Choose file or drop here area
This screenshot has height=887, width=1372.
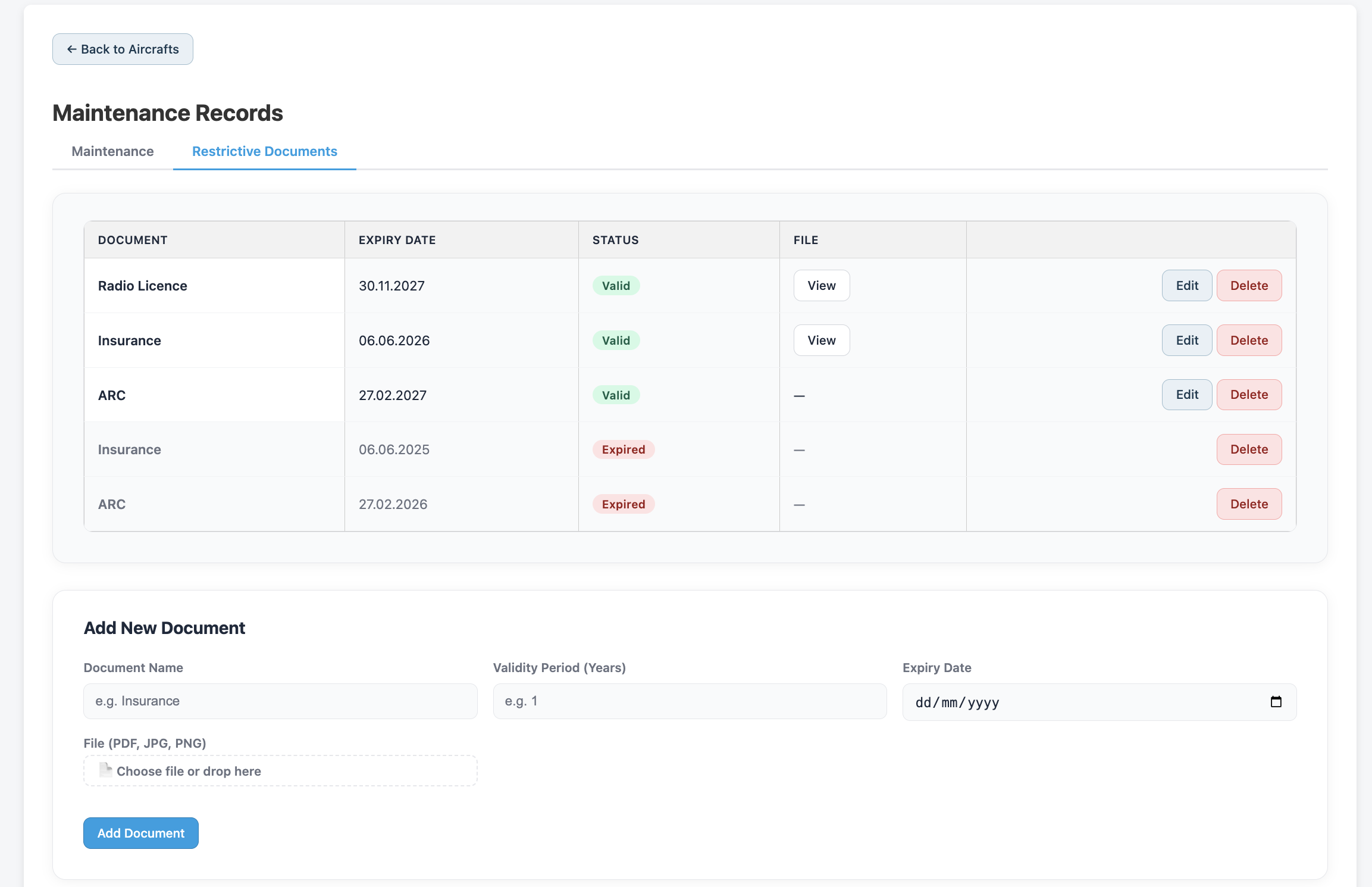[280, 771]
